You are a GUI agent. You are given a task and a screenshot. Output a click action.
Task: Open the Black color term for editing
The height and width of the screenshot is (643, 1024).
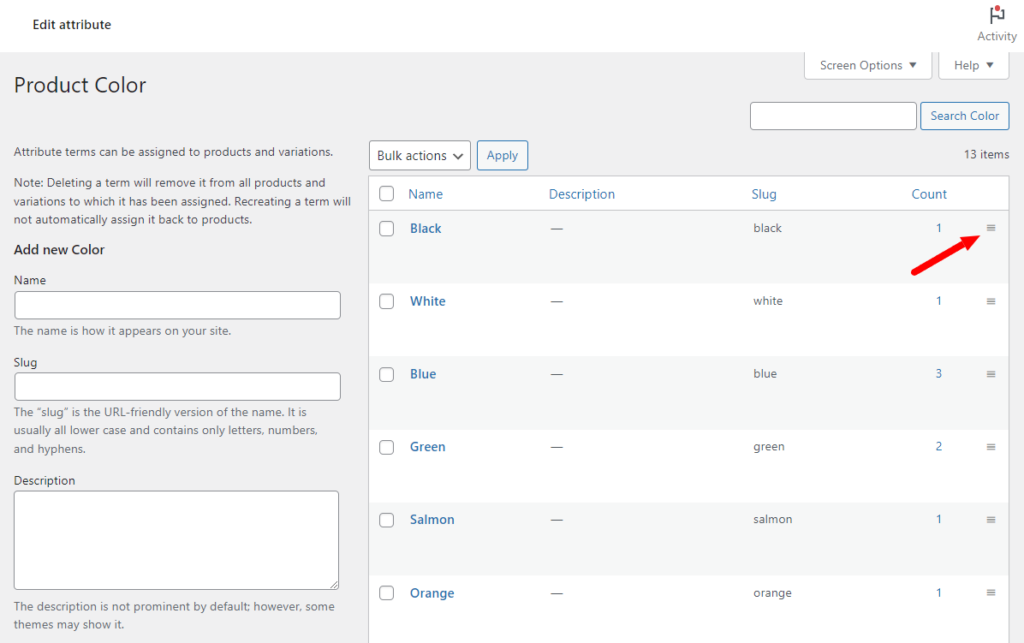426,228
